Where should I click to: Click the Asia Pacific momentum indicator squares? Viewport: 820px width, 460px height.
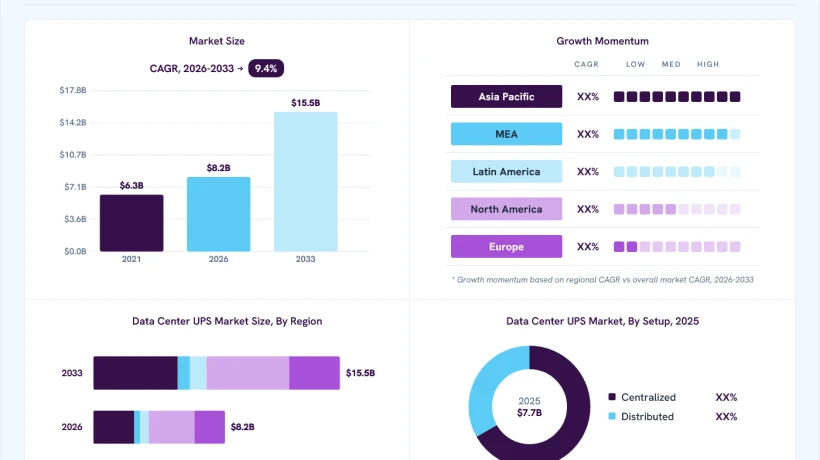point(677,97)
